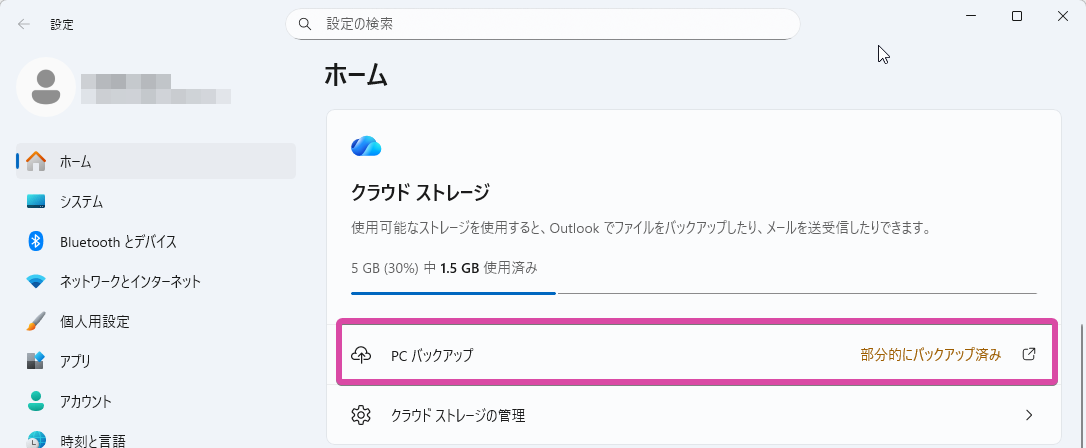Viewport: 1086px width, 448px height.
Task: Click the Apps icon in sidebar
Action: click(x=36, y=361)
